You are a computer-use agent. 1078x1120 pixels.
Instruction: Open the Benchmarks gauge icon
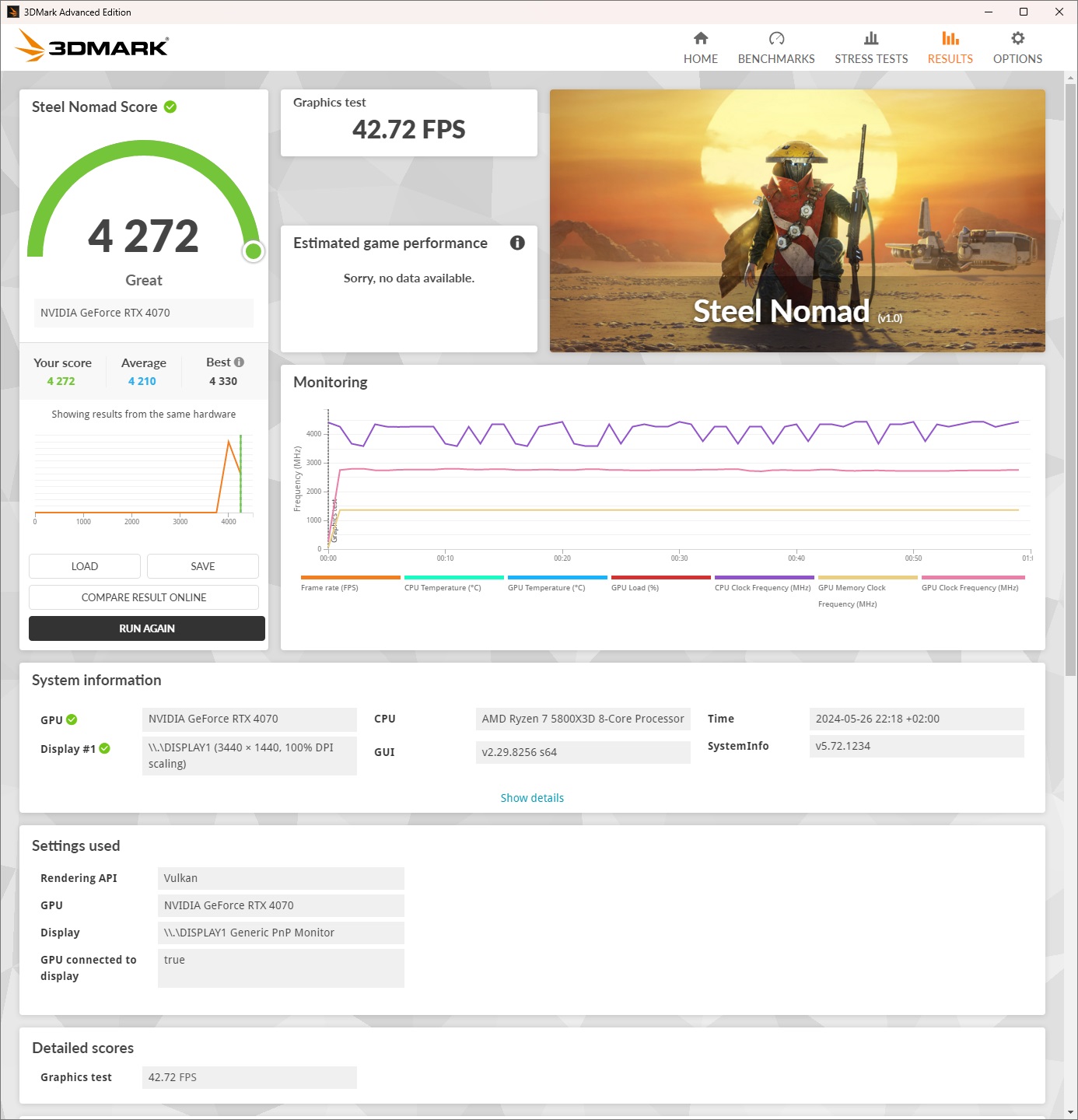tap(776, 38)
